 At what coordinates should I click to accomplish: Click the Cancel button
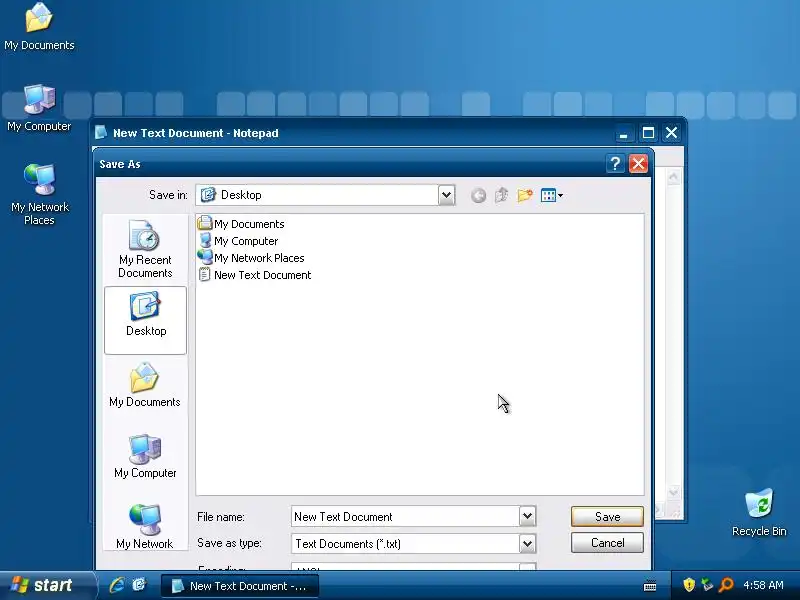[607, 542]
